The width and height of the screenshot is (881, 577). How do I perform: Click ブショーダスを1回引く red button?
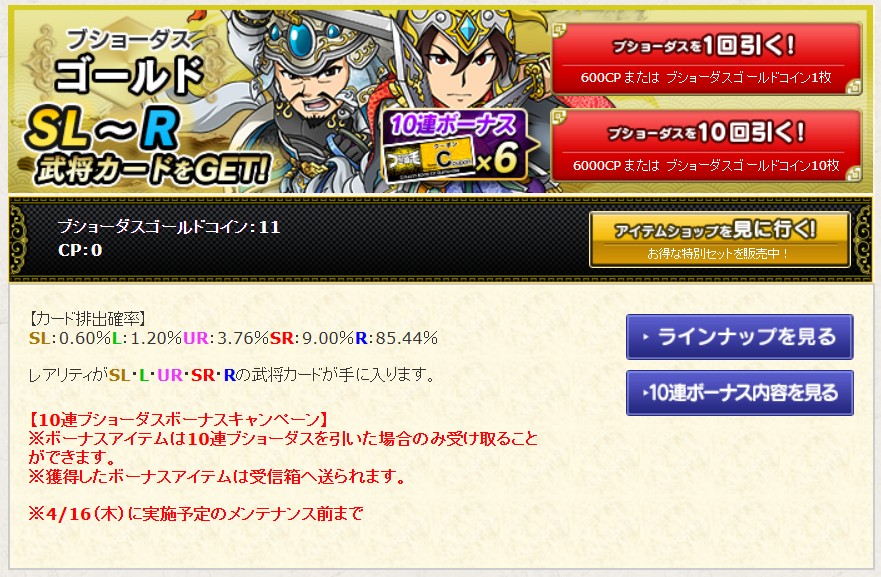click(706, 59)
